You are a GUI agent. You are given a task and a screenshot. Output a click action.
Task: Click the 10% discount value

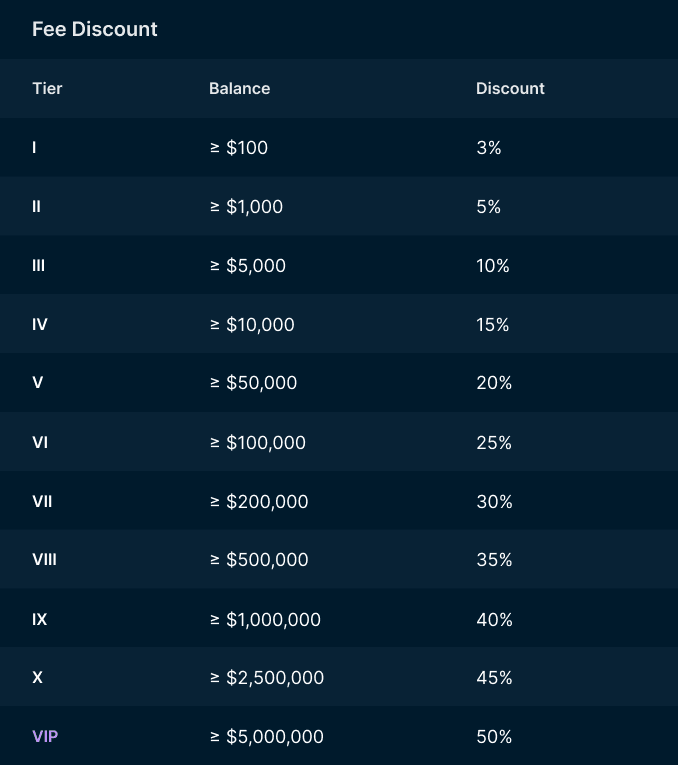click(x=493, y=266)
